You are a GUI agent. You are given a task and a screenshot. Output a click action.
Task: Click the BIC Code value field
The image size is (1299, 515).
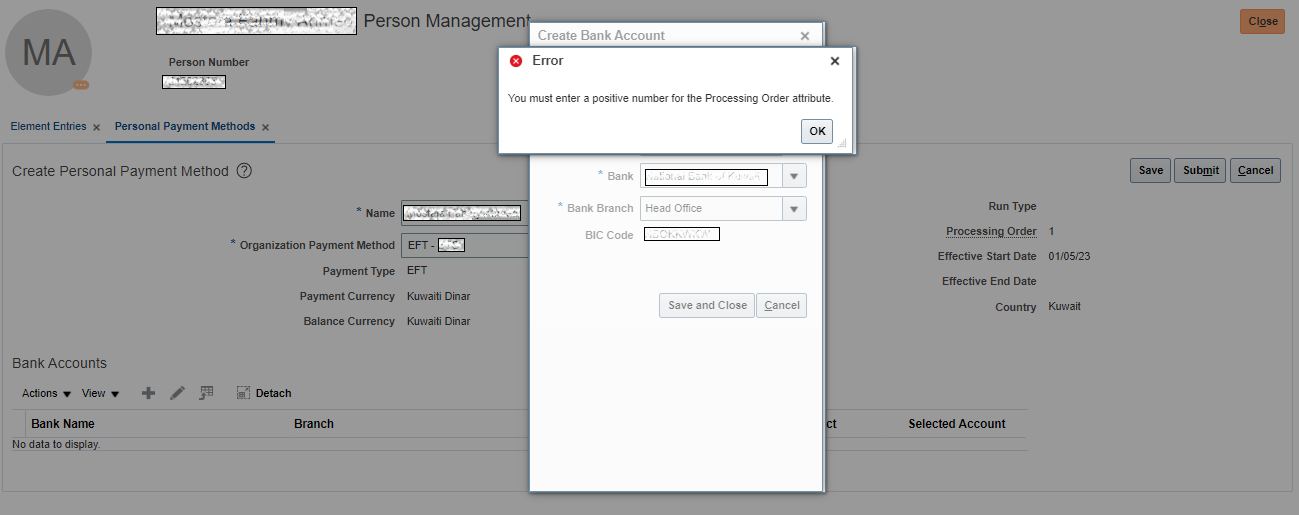682,235
